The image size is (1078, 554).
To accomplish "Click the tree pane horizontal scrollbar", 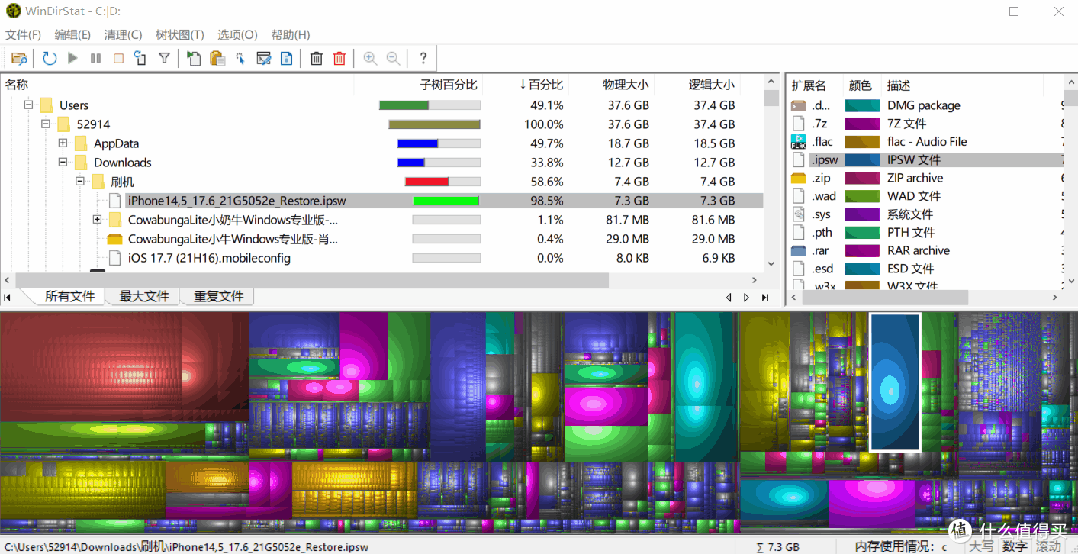I will (313, 280).
